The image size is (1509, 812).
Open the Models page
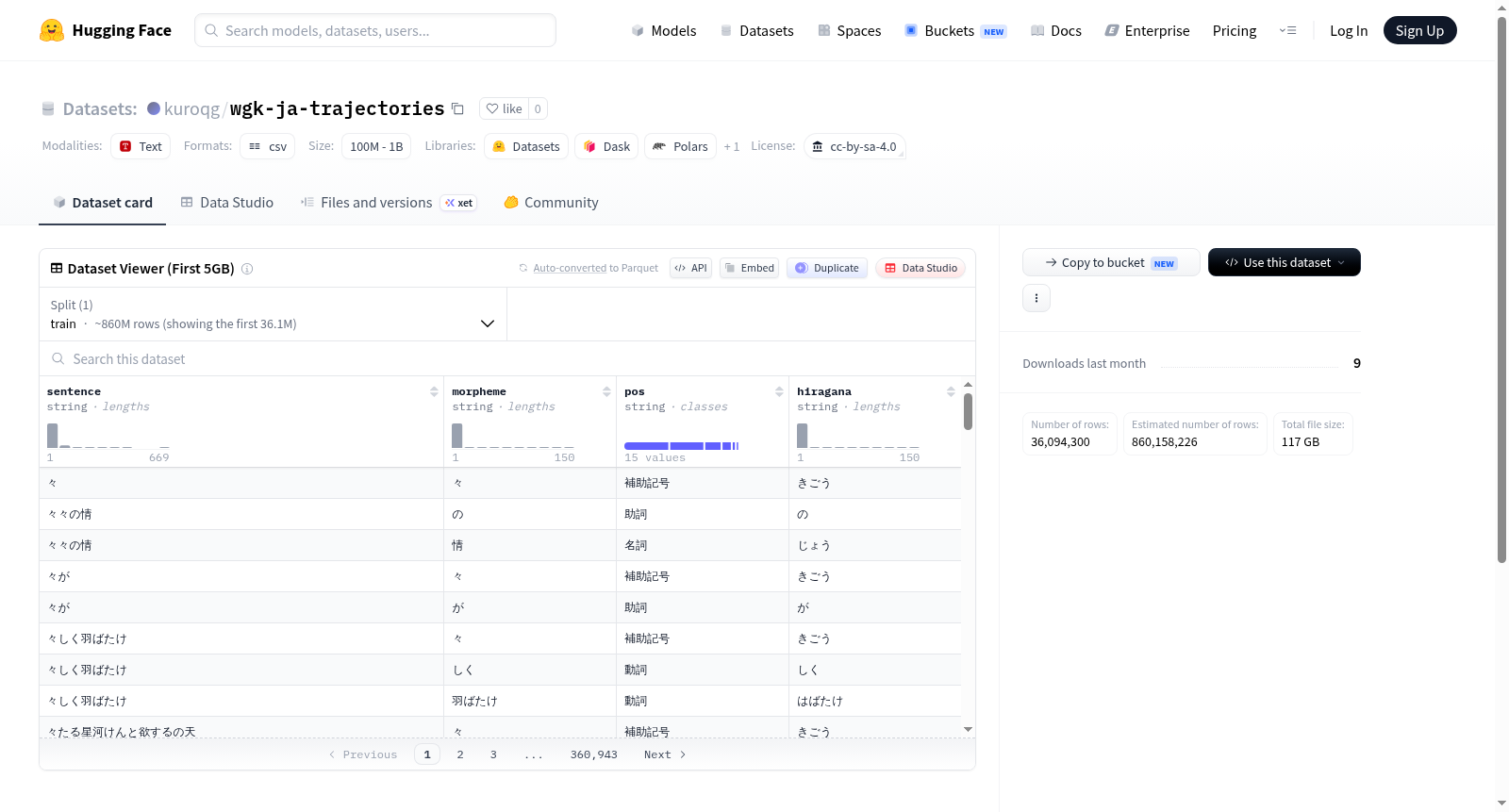pos(664,30)
